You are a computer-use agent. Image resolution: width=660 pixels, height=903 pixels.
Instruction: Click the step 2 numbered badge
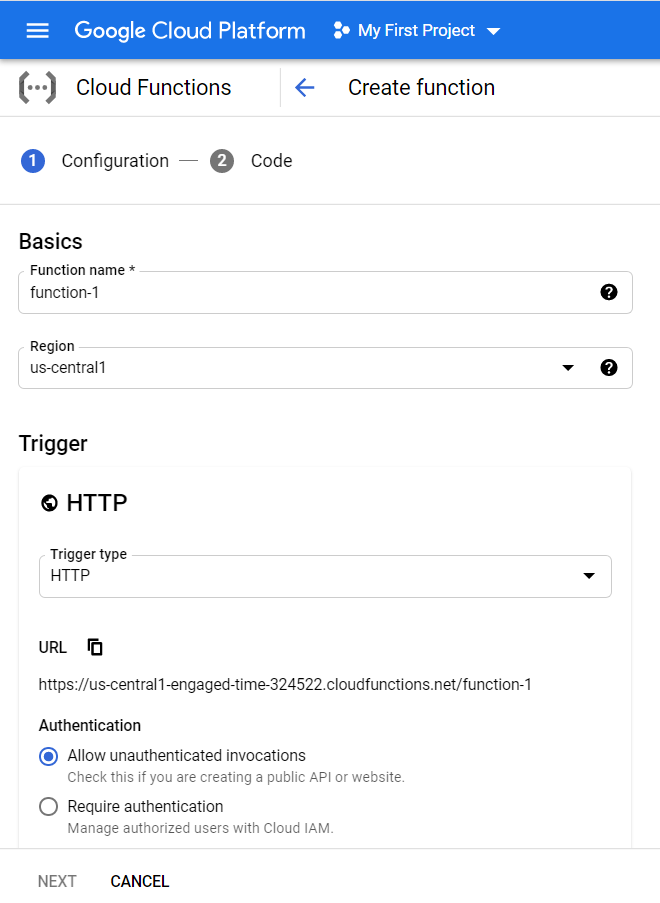pyautogui.click(x=222, y=161)
